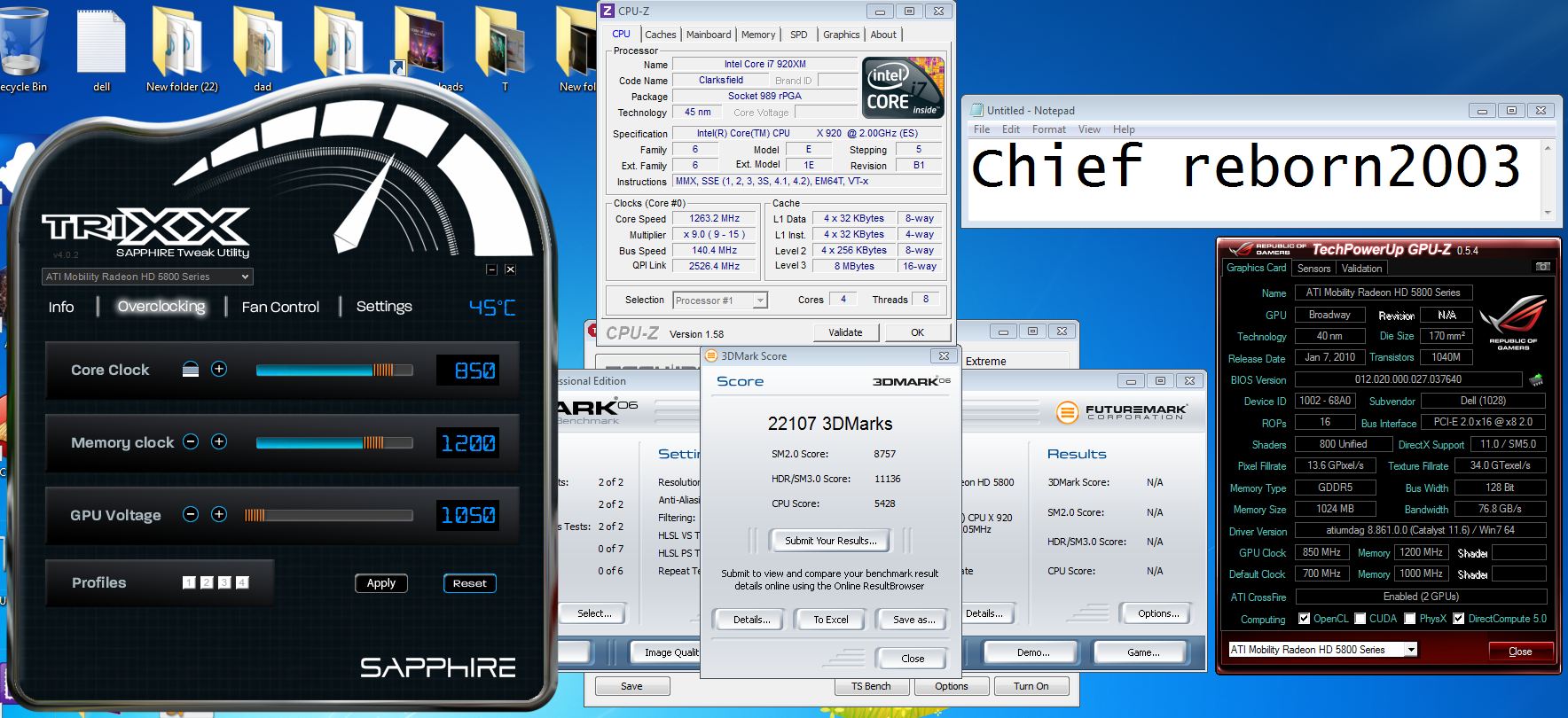Screen dimensions: 1568x718
Task: Switch to the Fan Control tab
Action: point(280,307)
